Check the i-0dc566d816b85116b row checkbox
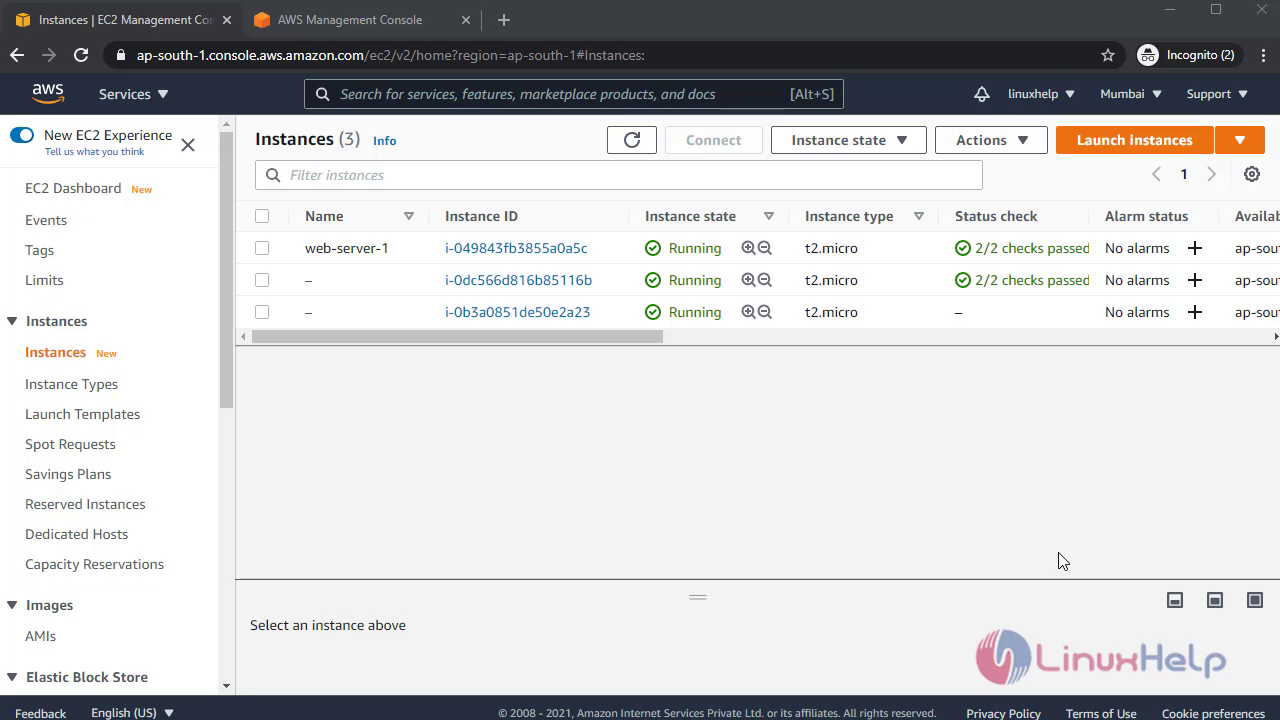 (x=262, y=280)
